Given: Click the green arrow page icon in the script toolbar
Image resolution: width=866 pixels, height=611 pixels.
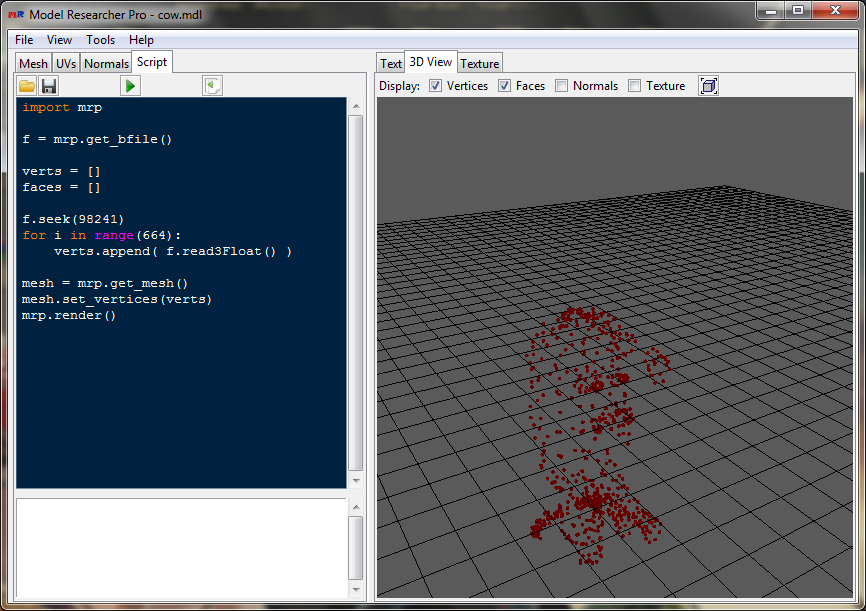Looking at the screenshot, I should [213, 86].
